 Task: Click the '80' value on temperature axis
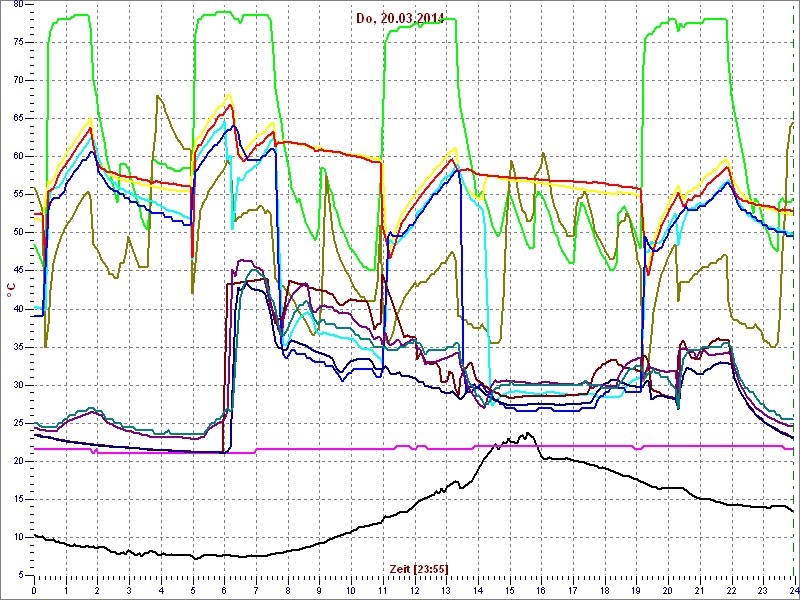pos(18,4)
